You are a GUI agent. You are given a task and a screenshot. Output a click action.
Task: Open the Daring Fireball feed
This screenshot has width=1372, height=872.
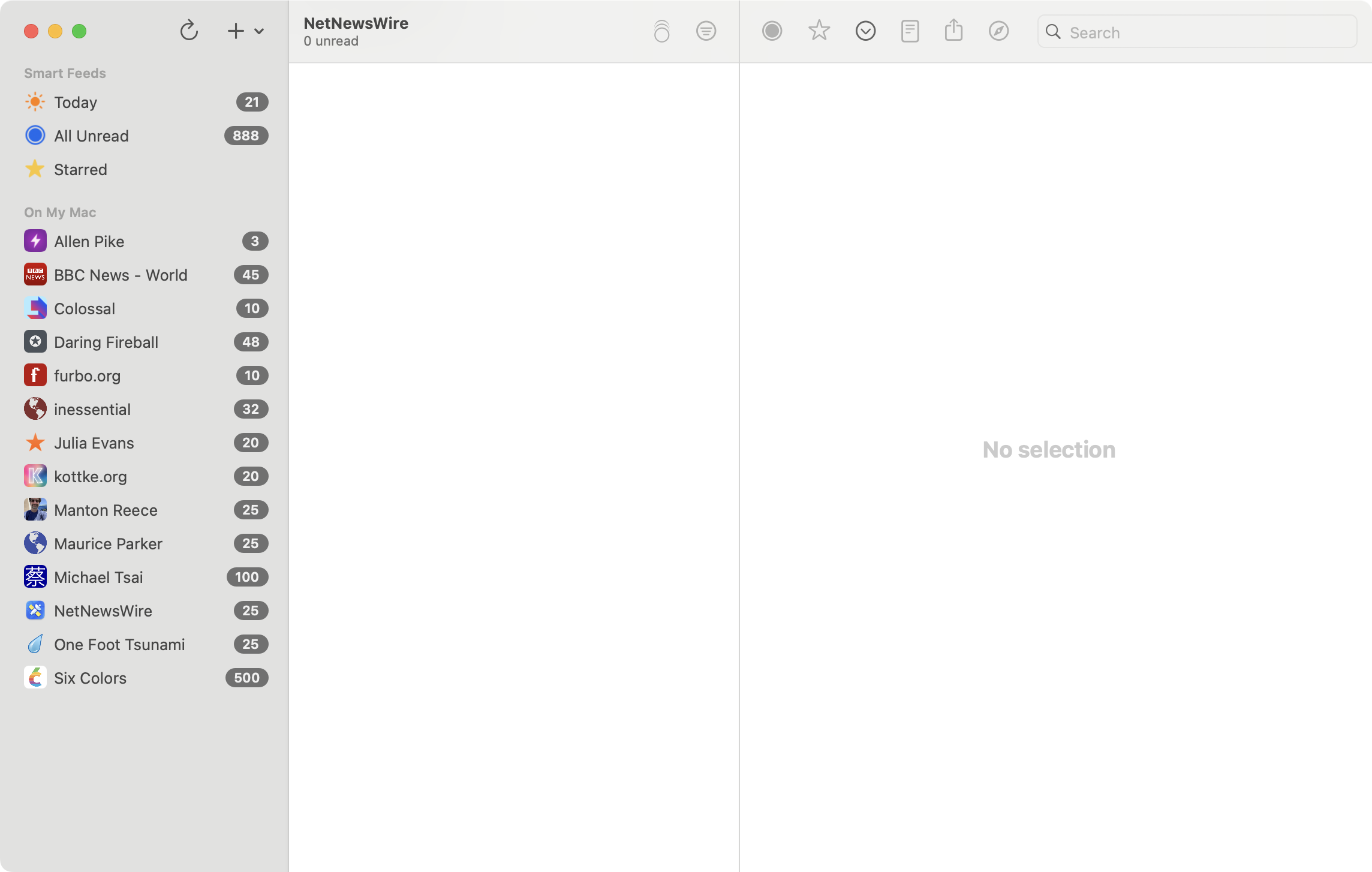point(106,342)
